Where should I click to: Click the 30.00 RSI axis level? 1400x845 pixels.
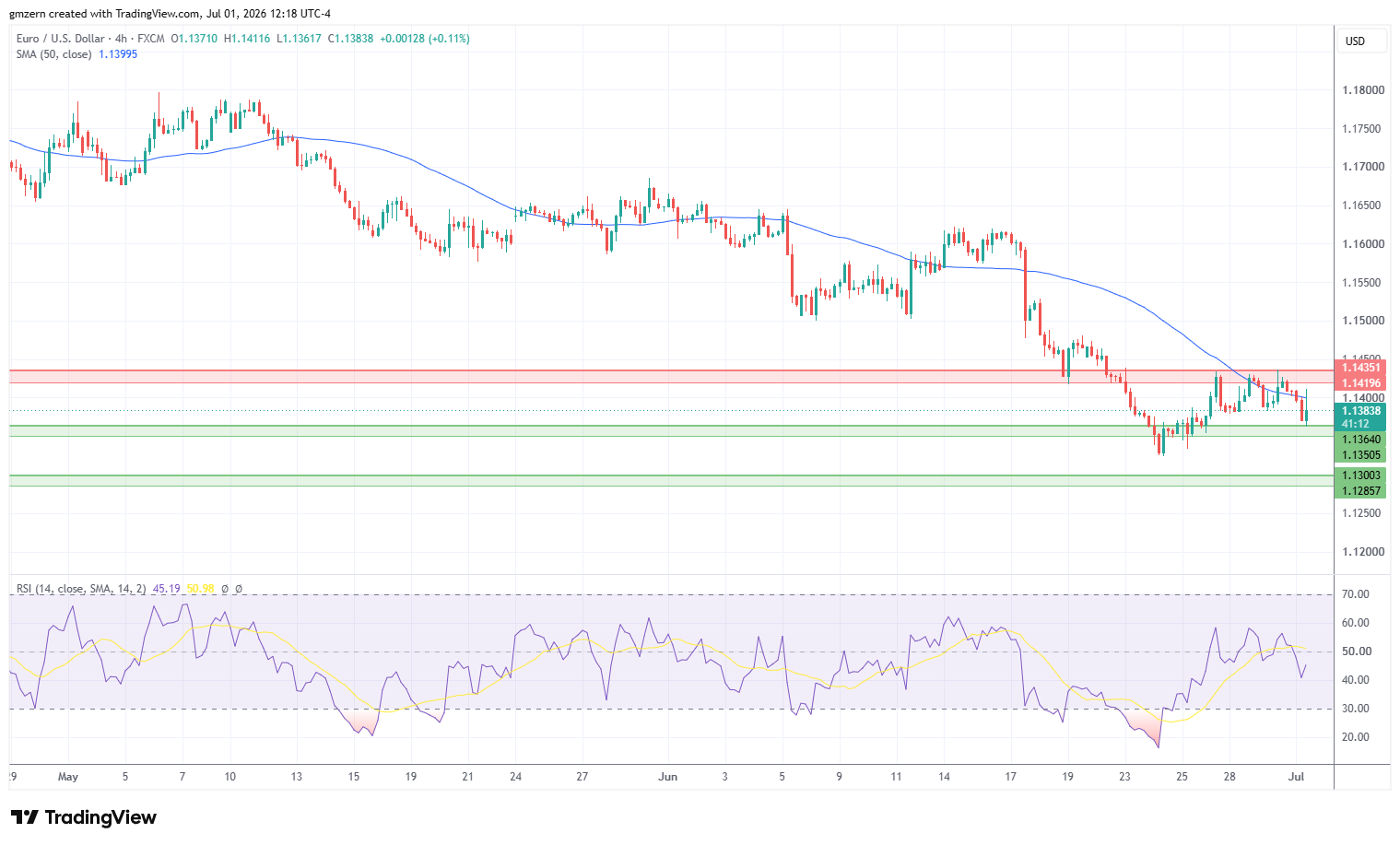1355,709
